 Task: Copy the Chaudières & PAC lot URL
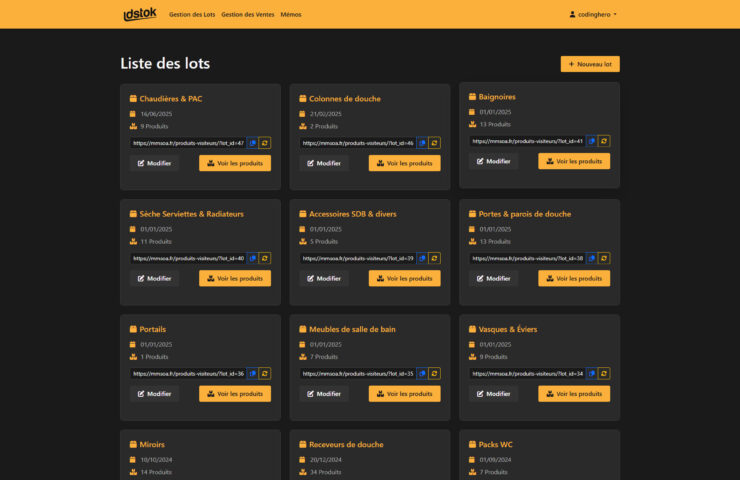(x=252, y=143)
